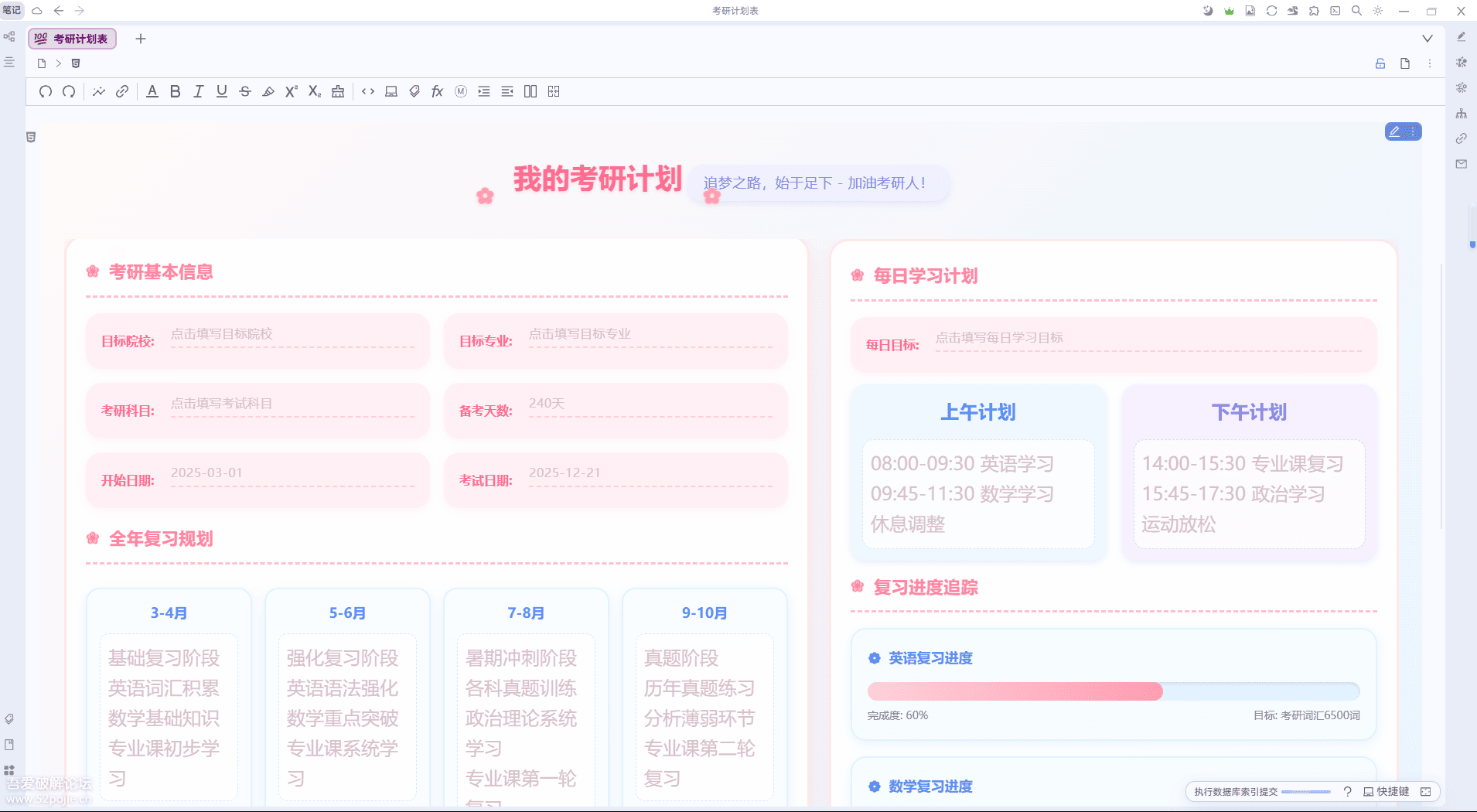
Task: Toggle the document lock icon
Action: (1380, 63)
